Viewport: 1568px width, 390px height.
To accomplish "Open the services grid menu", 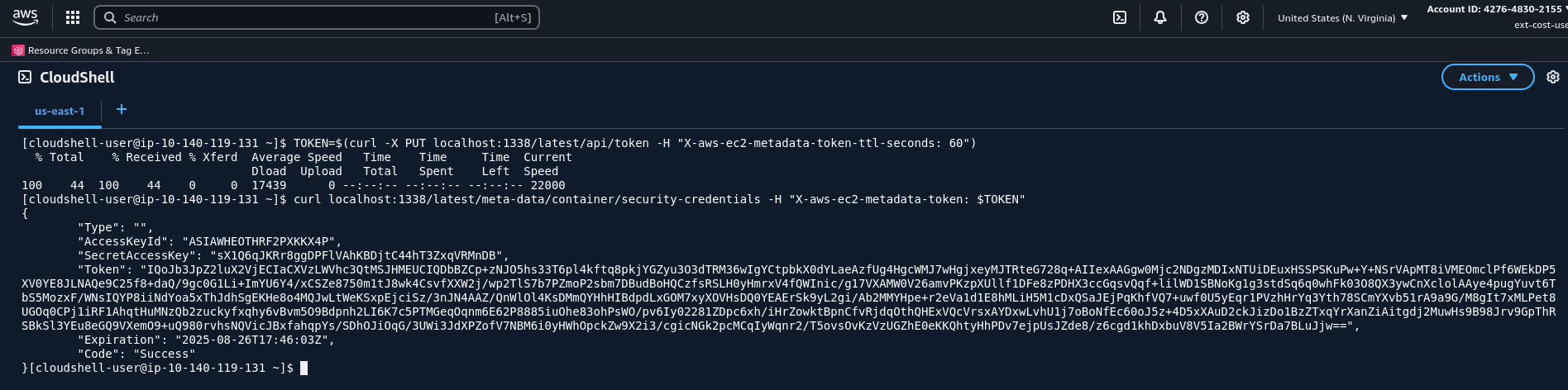I will pos(73,17).
